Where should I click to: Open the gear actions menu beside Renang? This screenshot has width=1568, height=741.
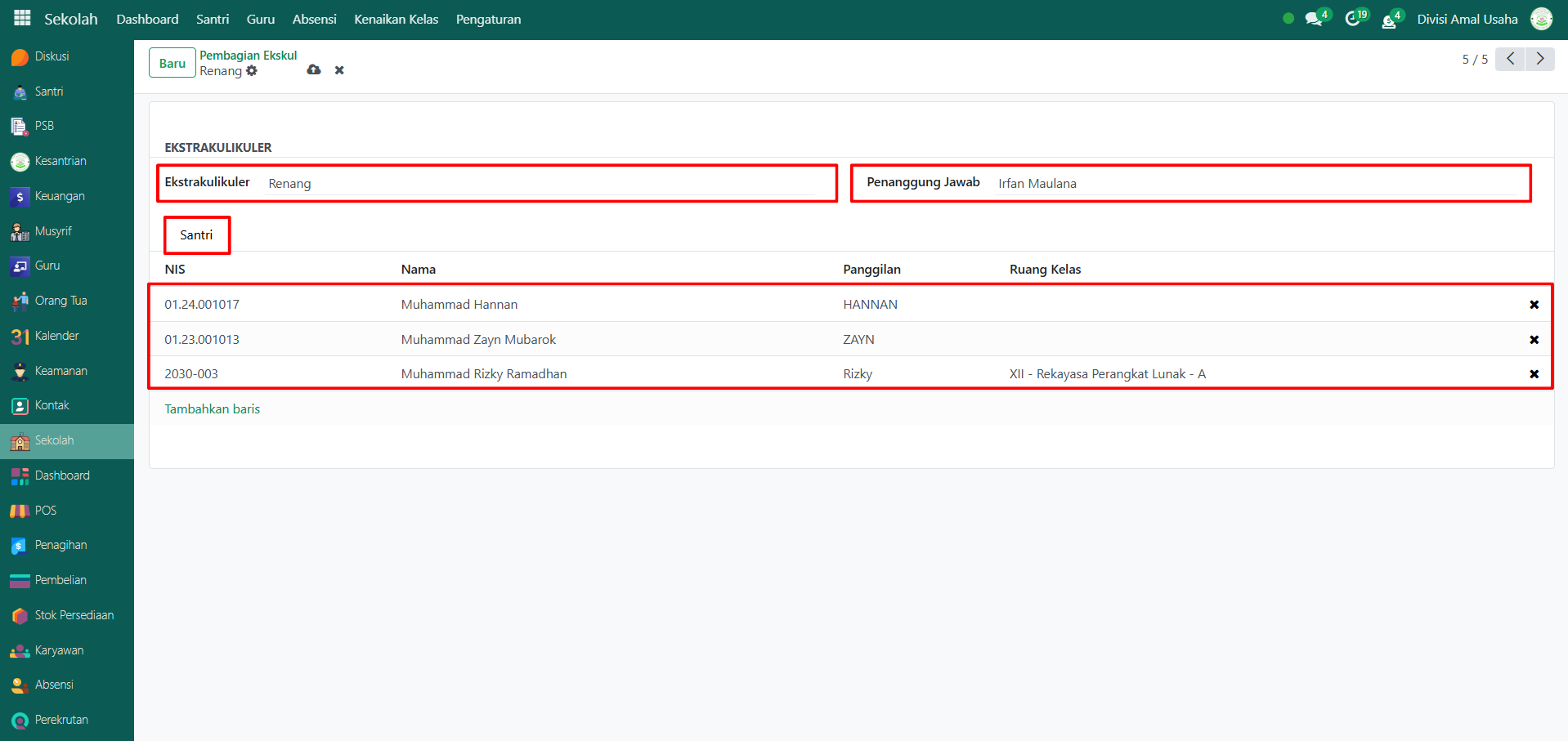pos(252,71)
